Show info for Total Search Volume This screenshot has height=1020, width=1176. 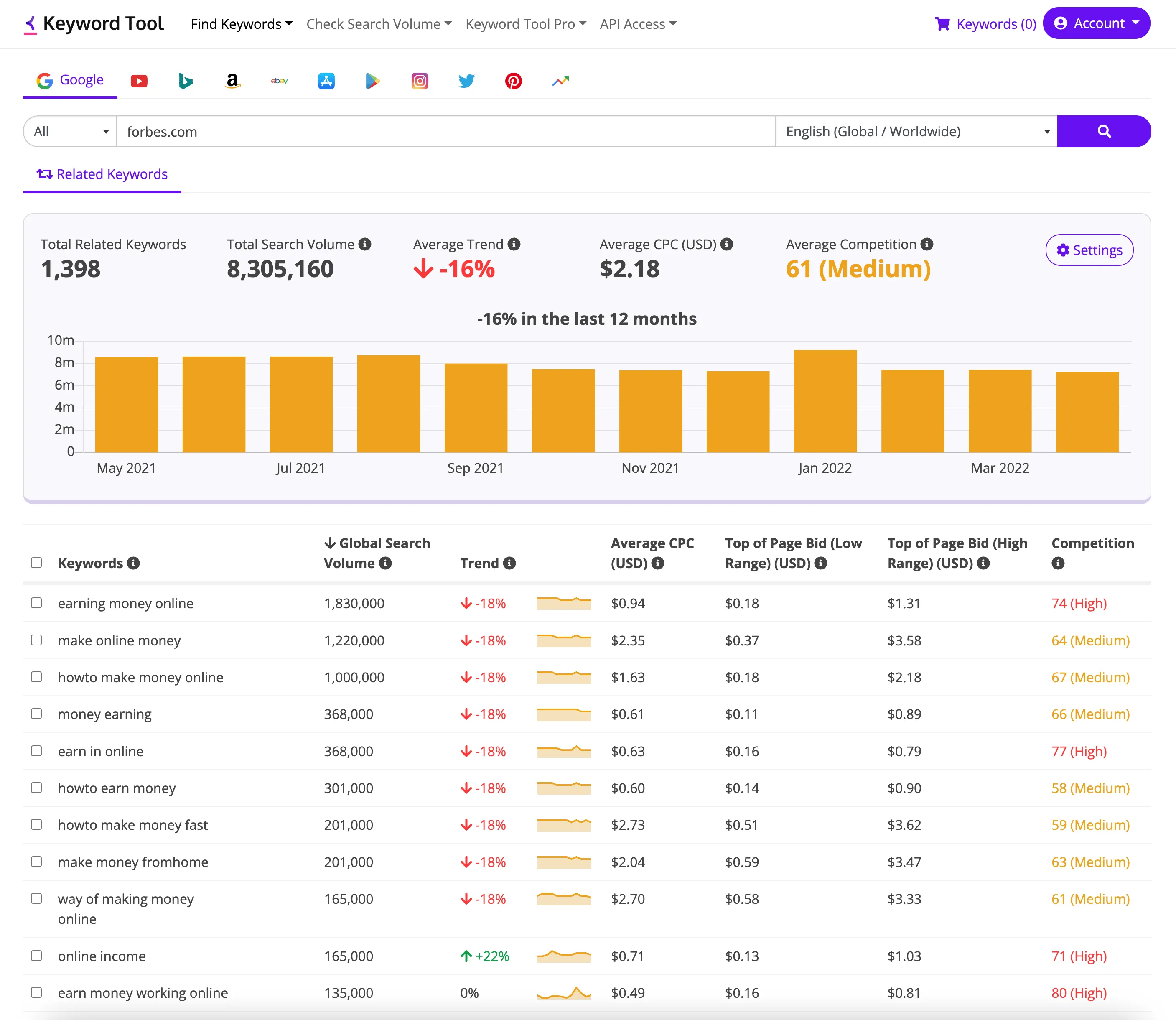[365, 244]
